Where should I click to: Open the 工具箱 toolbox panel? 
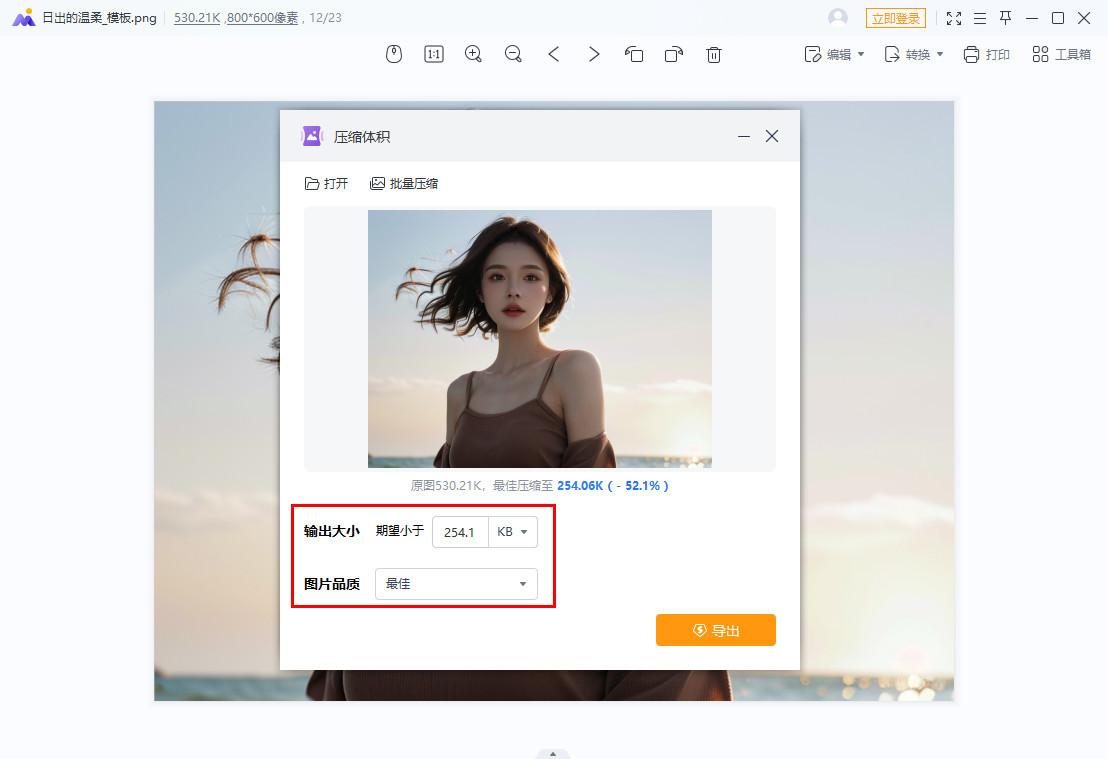pyautogui.click(x=1060, y=54)
